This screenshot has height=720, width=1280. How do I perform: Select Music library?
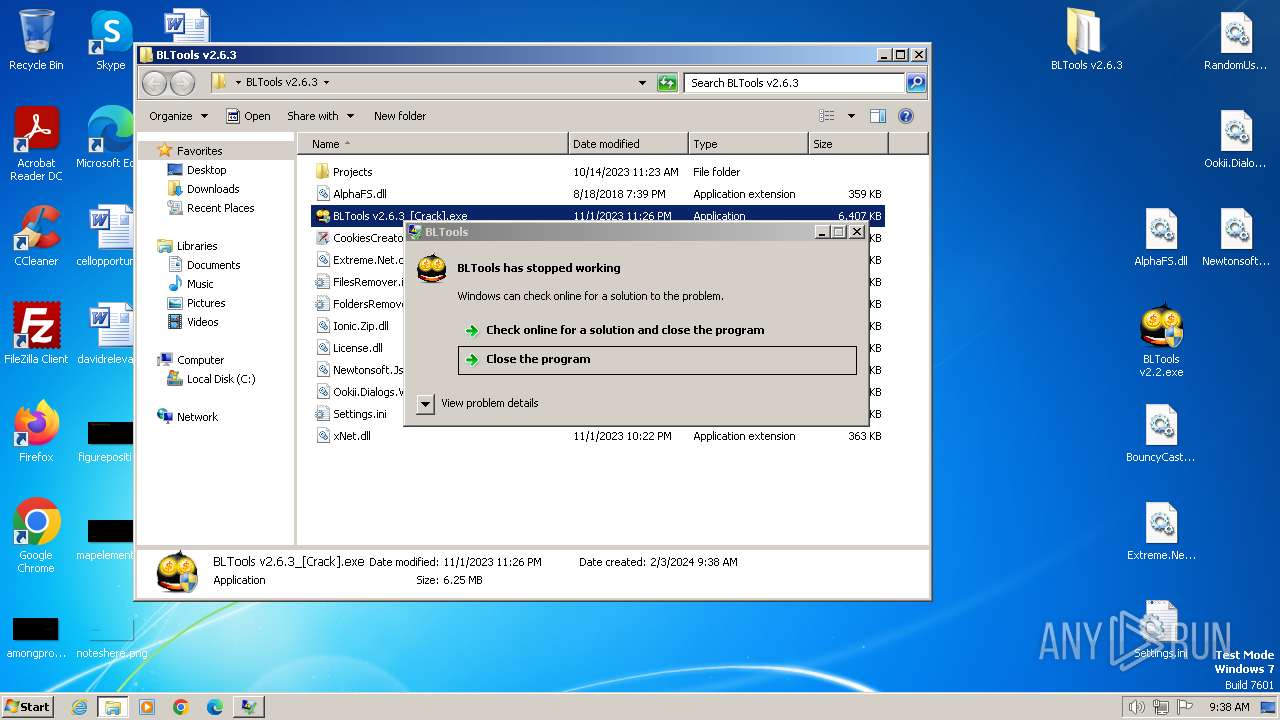pos(200,284)
